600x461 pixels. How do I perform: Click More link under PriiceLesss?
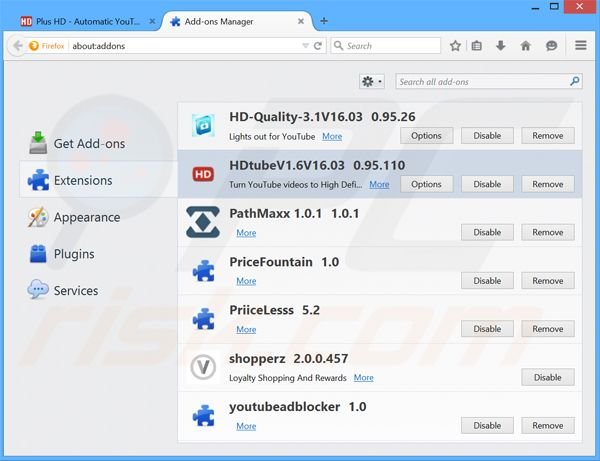click(x=246, y=329)
